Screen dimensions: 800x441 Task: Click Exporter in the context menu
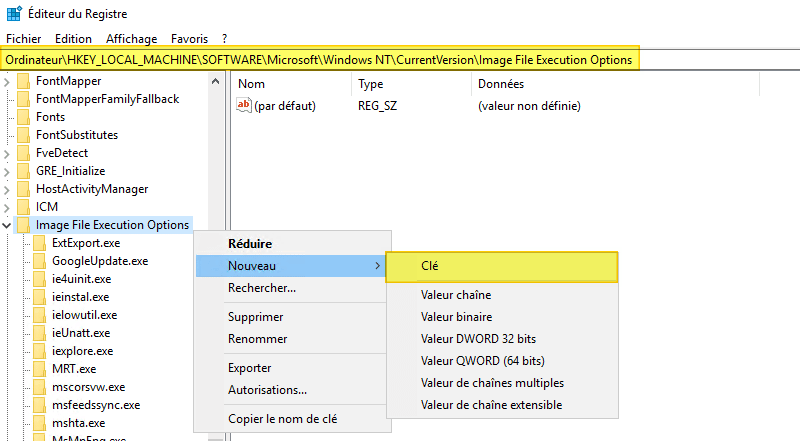pos(249,368)
